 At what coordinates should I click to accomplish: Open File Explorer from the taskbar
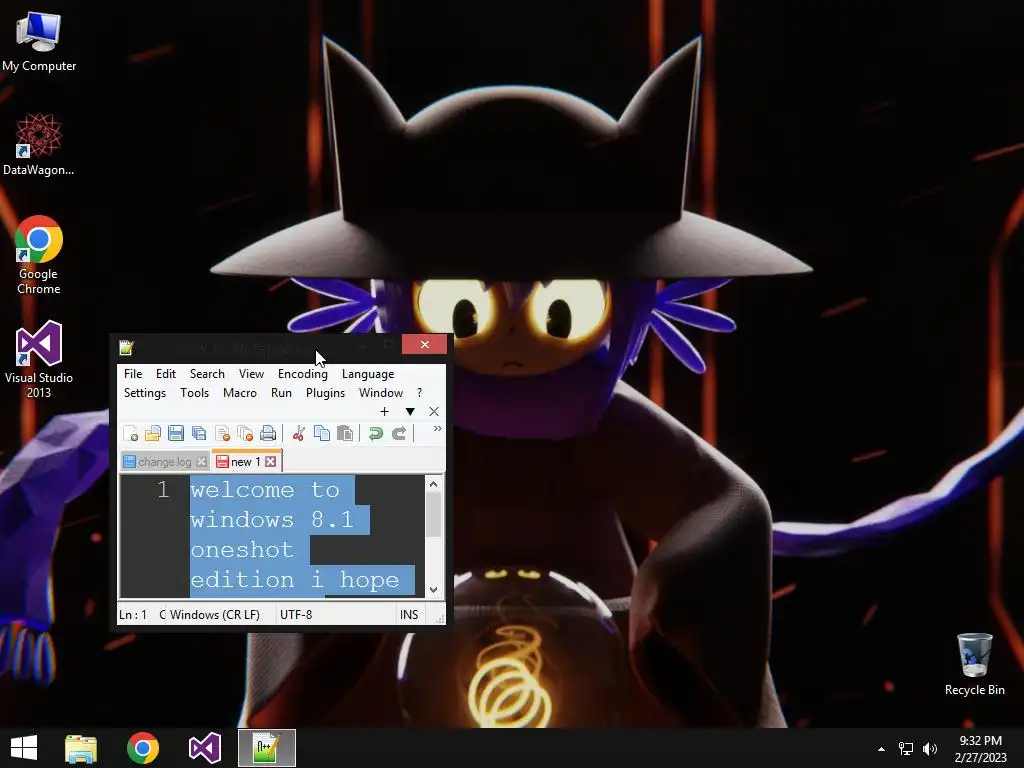(81, 748)
